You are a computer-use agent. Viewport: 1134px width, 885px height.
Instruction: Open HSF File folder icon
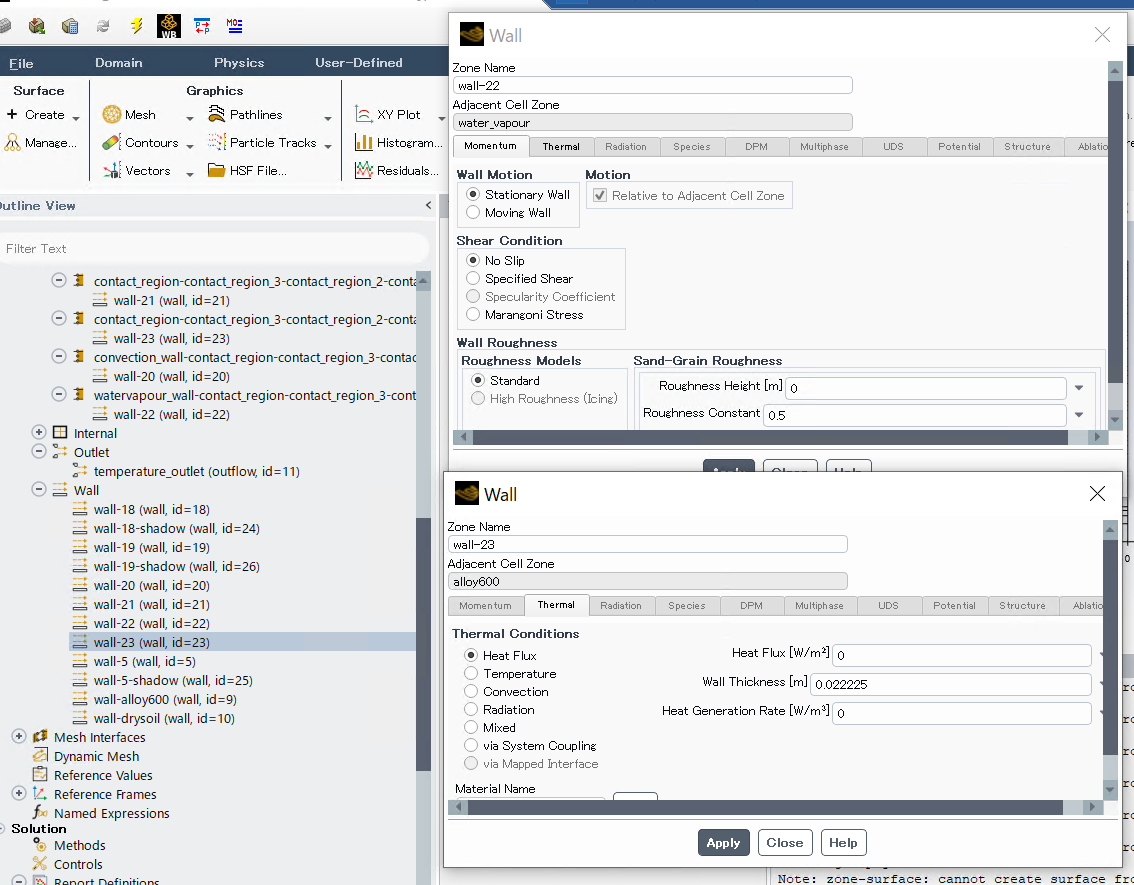tap(216, 171)
